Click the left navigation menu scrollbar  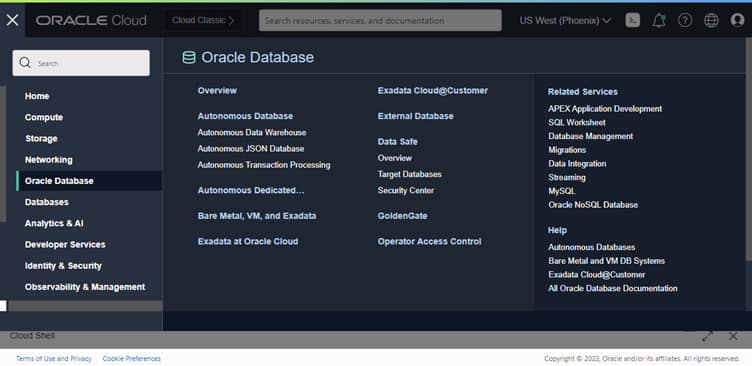[x=3, y=153]
